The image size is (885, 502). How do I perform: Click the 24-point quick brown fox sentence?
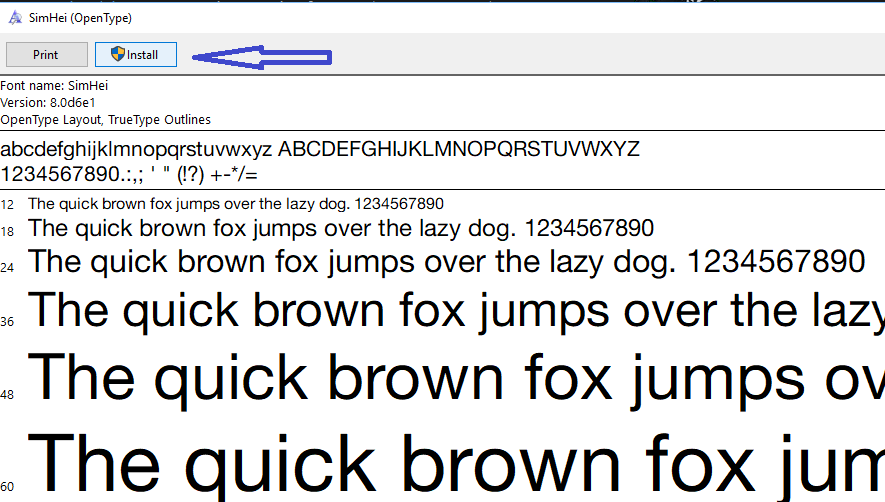click(x=446, y=262)
